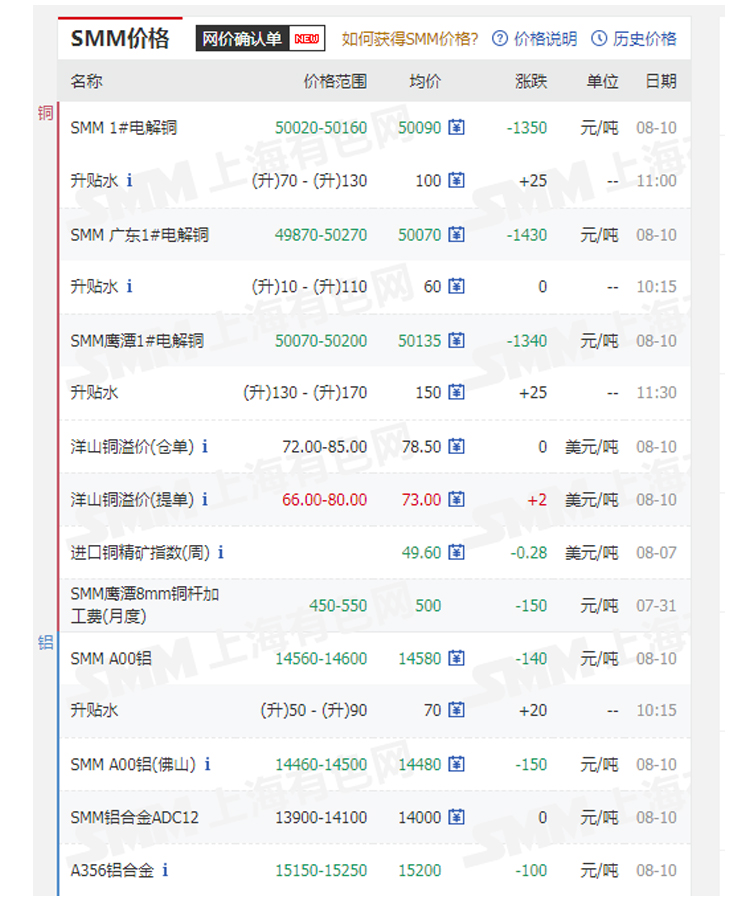The width and height of the screenshot is (750, 900).
Task: Click info icon next to 进口铜精矿指数(周)
Action: (x=221, y=552)
